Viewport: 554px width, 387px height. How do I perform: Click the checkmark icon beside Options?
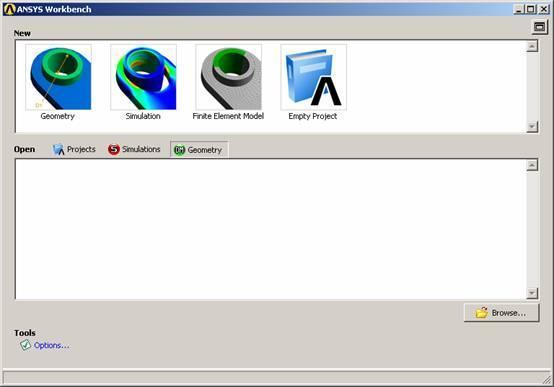pyautogui.click(x=25, y=345)
